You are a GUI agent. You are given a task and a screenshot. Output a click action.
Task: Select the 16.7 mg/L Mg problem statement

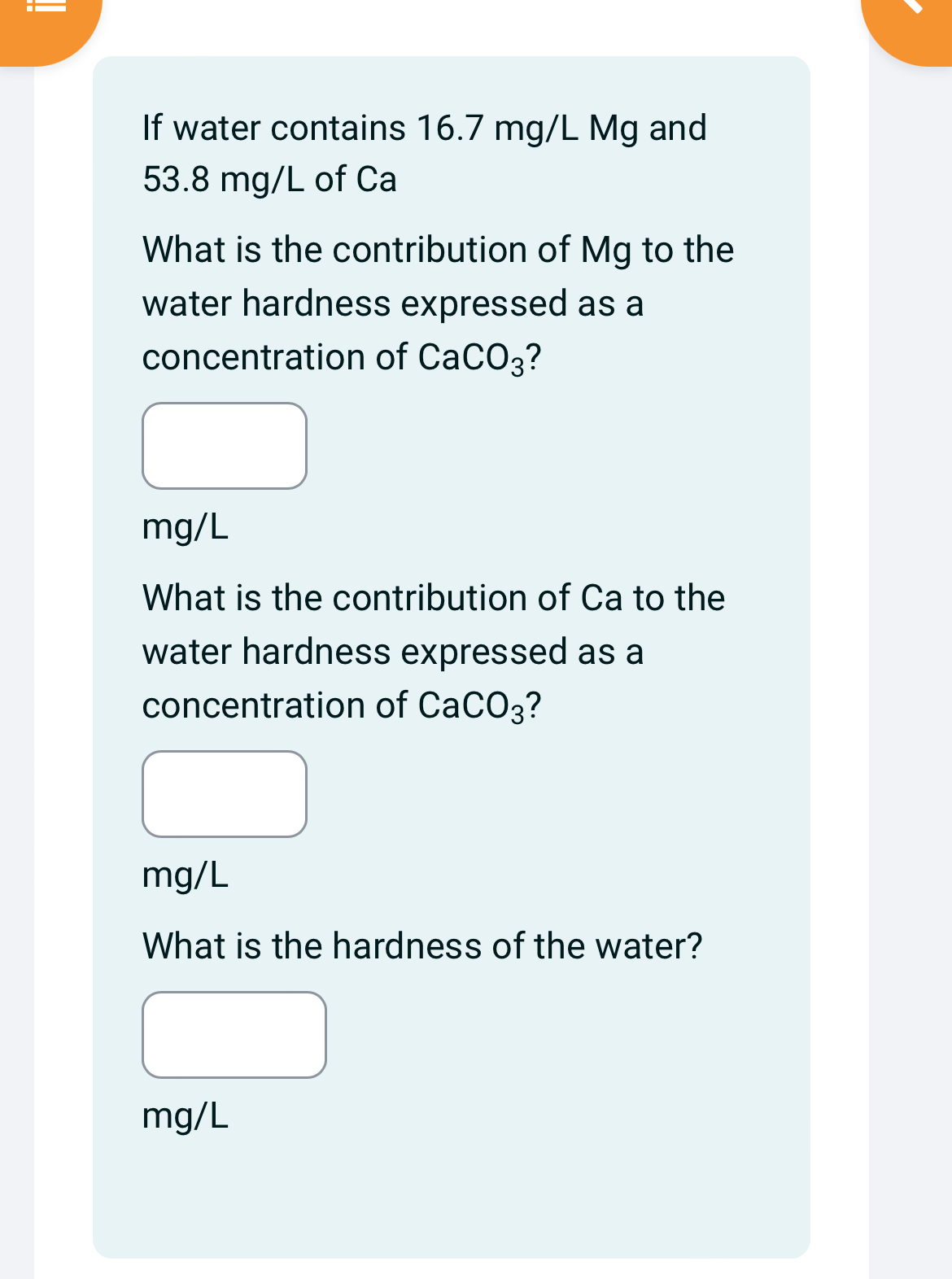(424, 153)
